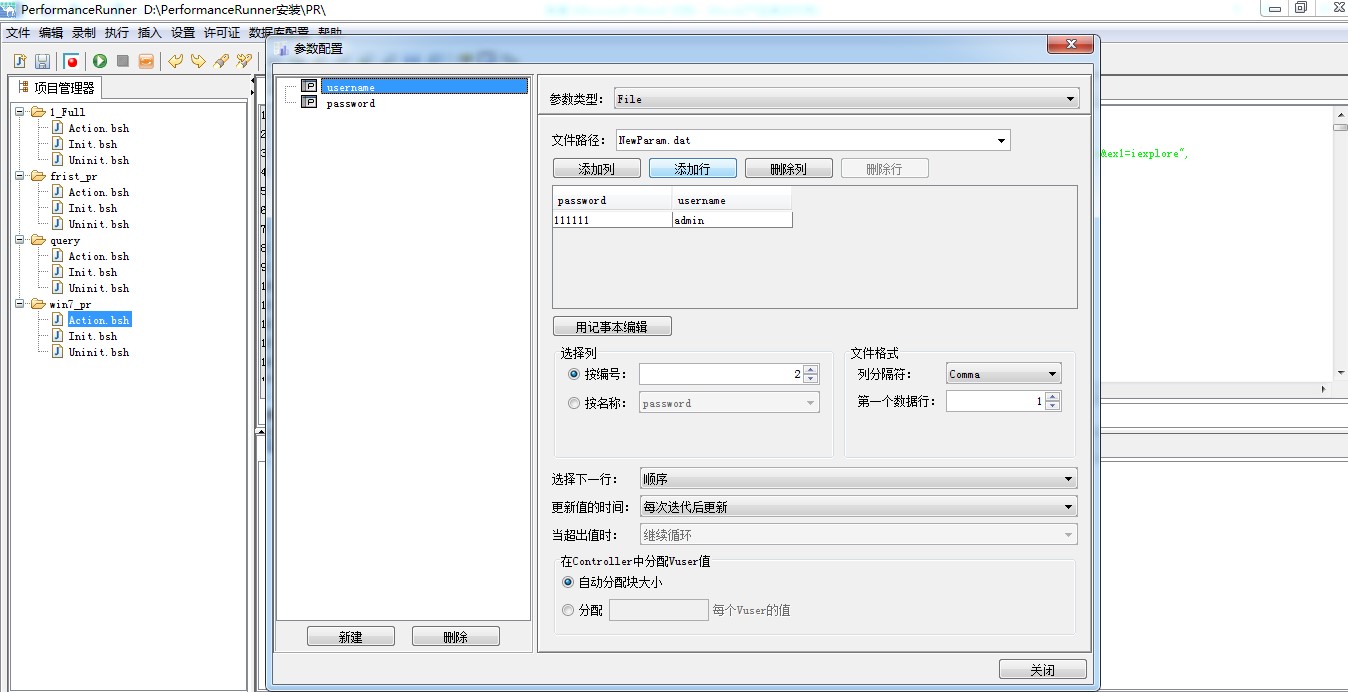Click the 用记事本编辑 button
The width and height of the screenshot is (1348, 692).
611,325
